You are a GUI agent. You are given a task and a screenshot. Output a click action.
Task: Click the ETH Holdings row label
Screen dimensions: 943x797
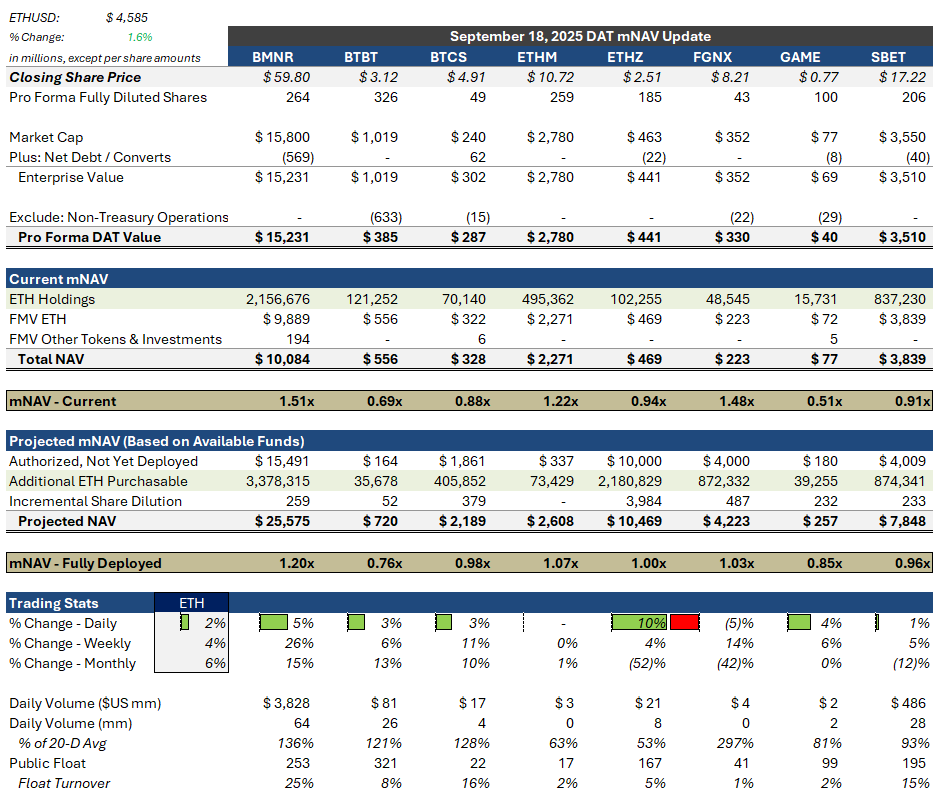click(52, 299)
